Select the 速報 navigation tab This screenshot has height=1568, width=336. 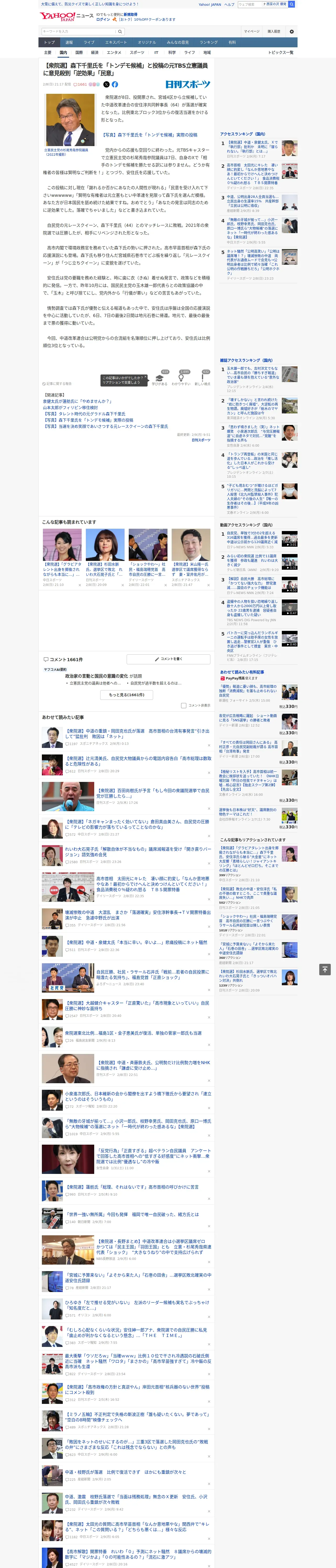click(x=69, y=43)
